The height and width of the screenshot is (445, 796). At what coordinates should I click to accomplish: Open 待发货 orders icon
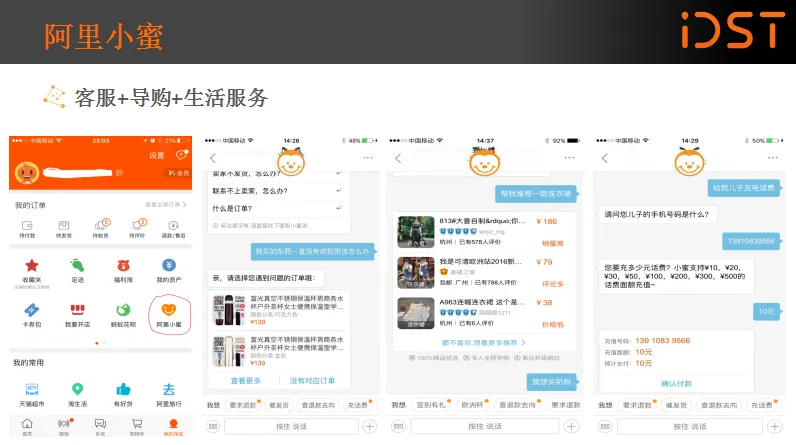point(63,225)
